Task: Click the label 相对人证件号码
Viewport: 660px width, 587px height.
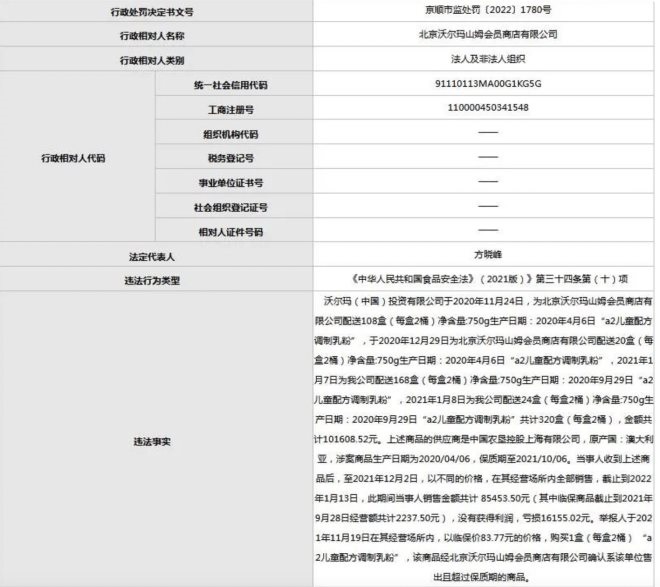Action: click(x=231, y=232)
